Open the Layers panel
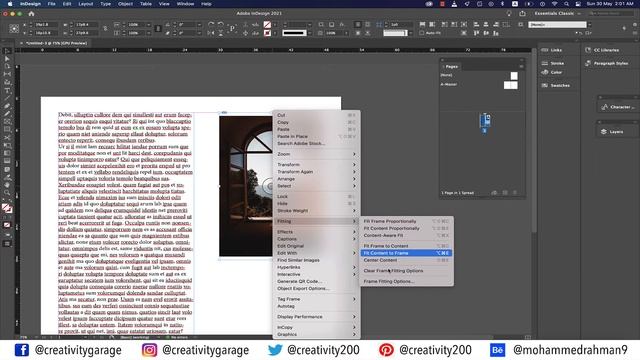This screenshot has height=360, width=640. [x=612, y=132]
